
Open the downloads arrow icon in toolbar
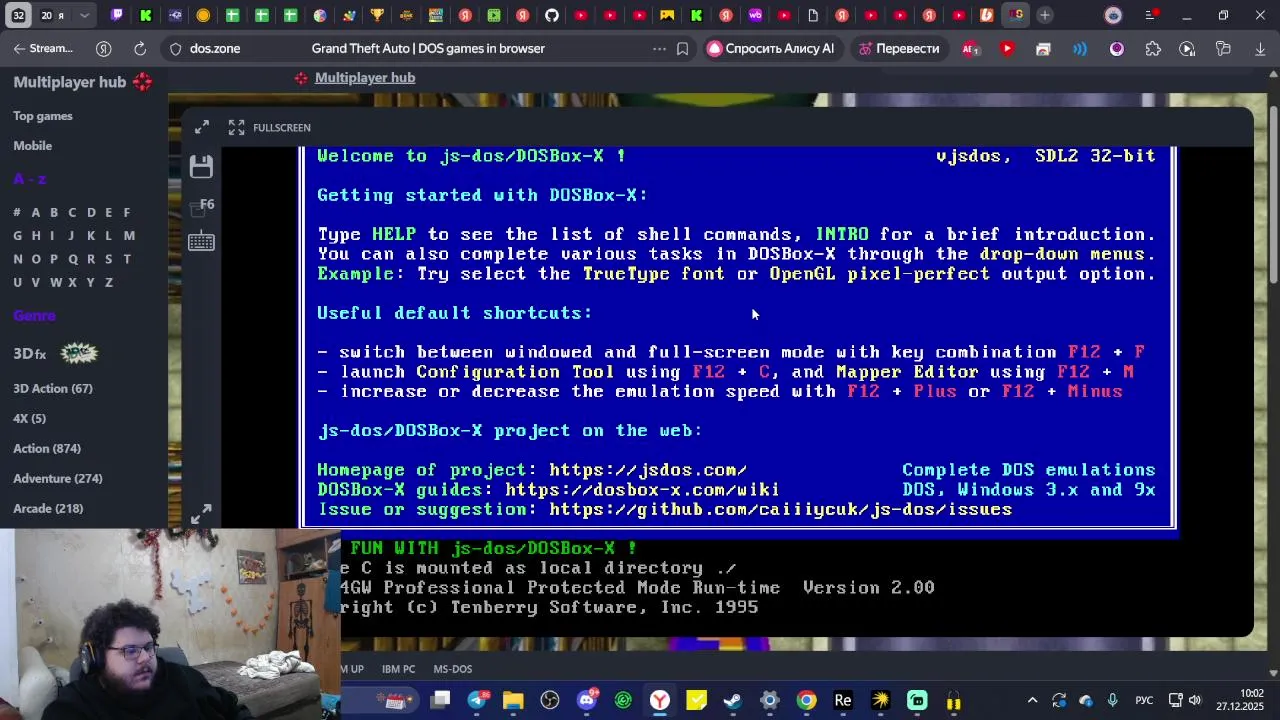tap(1259, 48)
